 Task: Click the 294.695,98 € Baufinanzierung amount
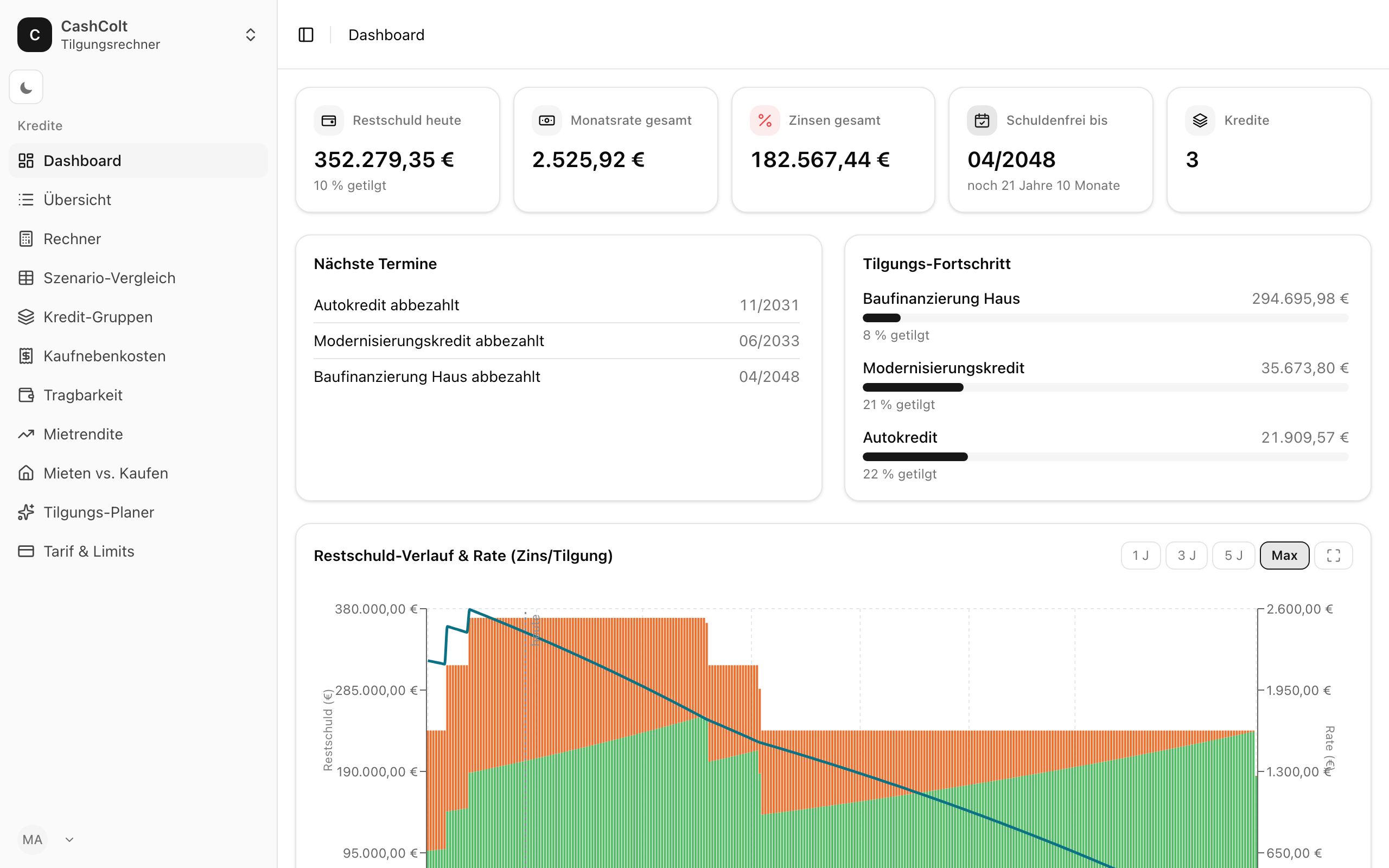(x=1300, y=298)
